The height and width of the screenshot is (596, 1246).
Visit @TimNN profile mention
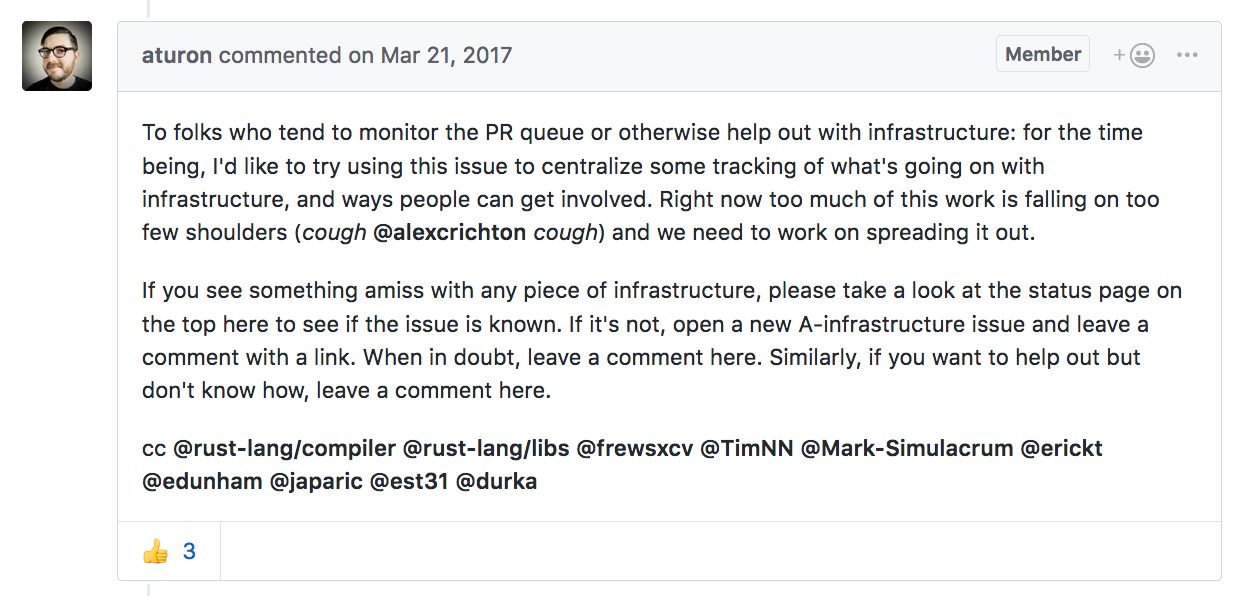746,448
